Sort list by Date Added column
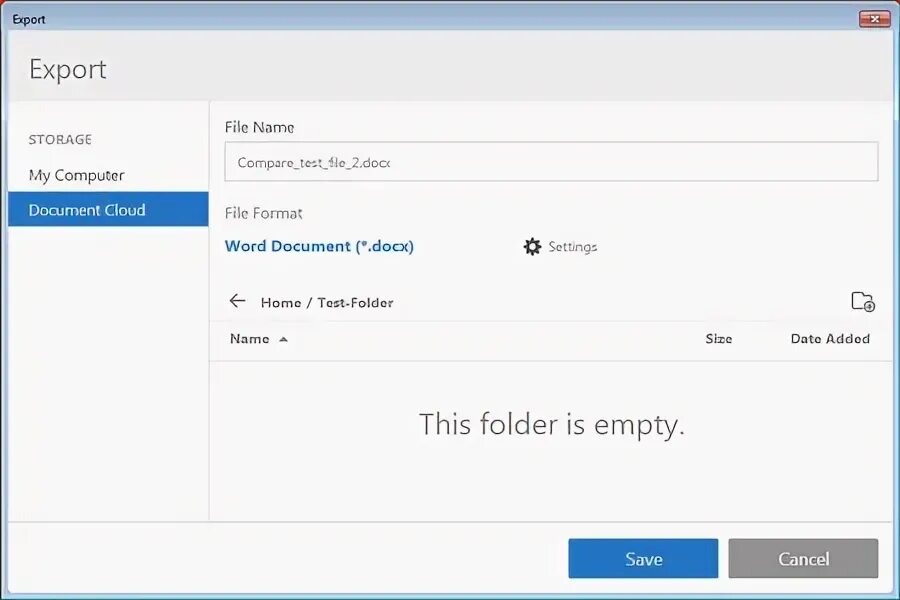The height and width of the screenshot is (600, 900). 830,339
